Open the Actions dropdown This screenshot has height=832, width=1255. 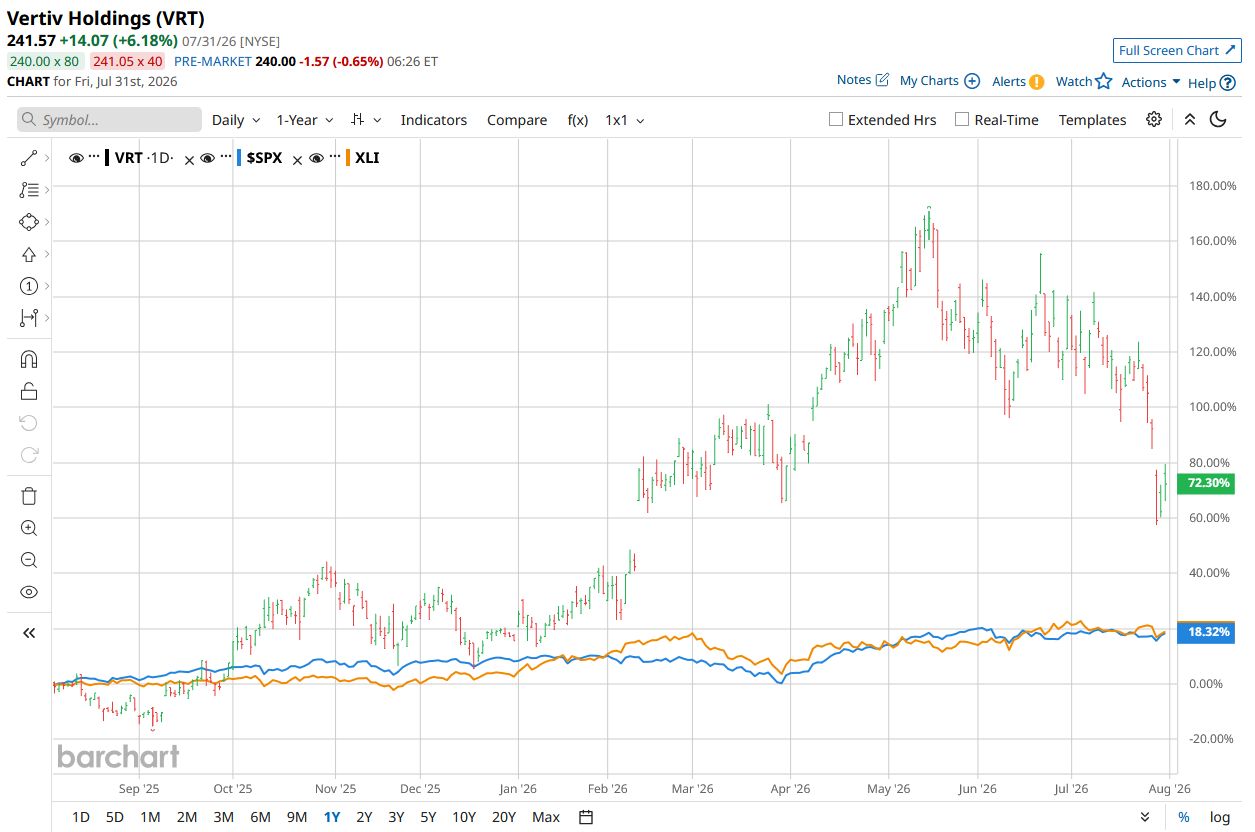pos(1151,82)
